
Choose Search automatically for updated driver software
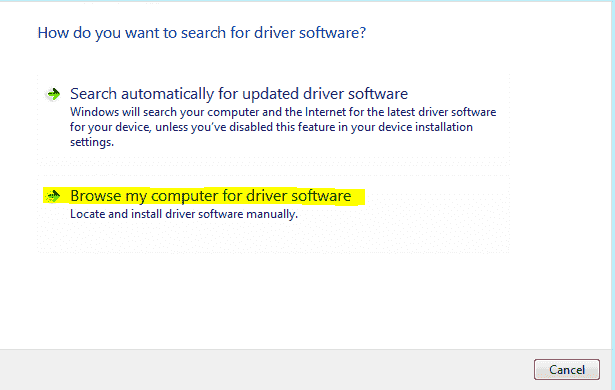pos(239,94)
